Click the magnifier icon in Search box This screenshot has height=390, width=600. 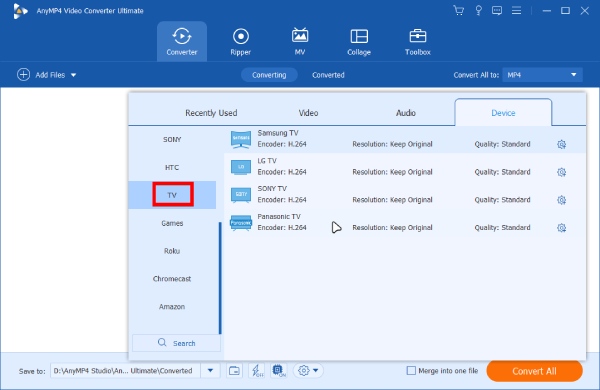pos(162,343)
